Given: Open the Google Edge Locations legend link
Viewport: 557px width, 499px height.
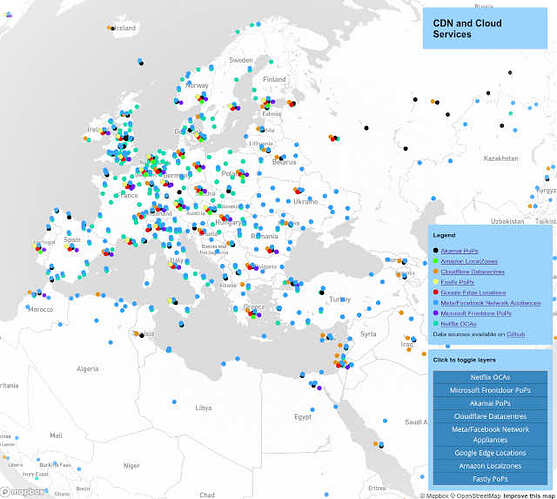Looking at the screenshot, I should click(473, 293).
